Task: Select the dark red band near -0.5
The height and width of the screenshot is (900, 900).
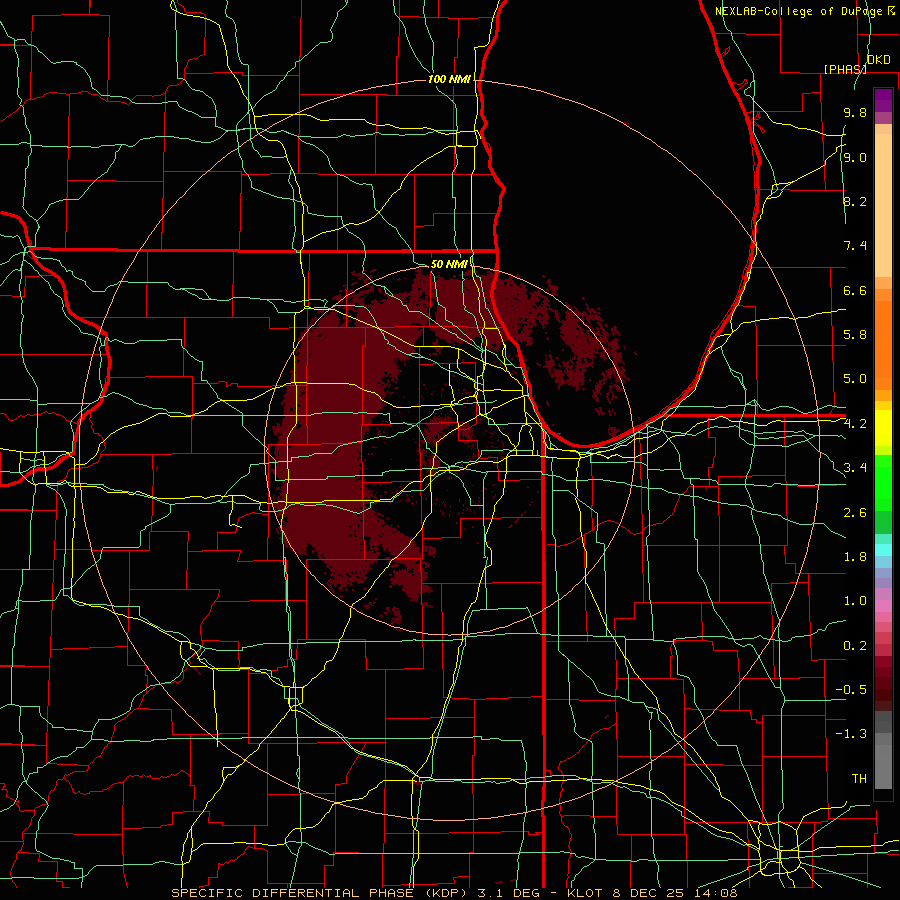Action: tap(883, 689)
